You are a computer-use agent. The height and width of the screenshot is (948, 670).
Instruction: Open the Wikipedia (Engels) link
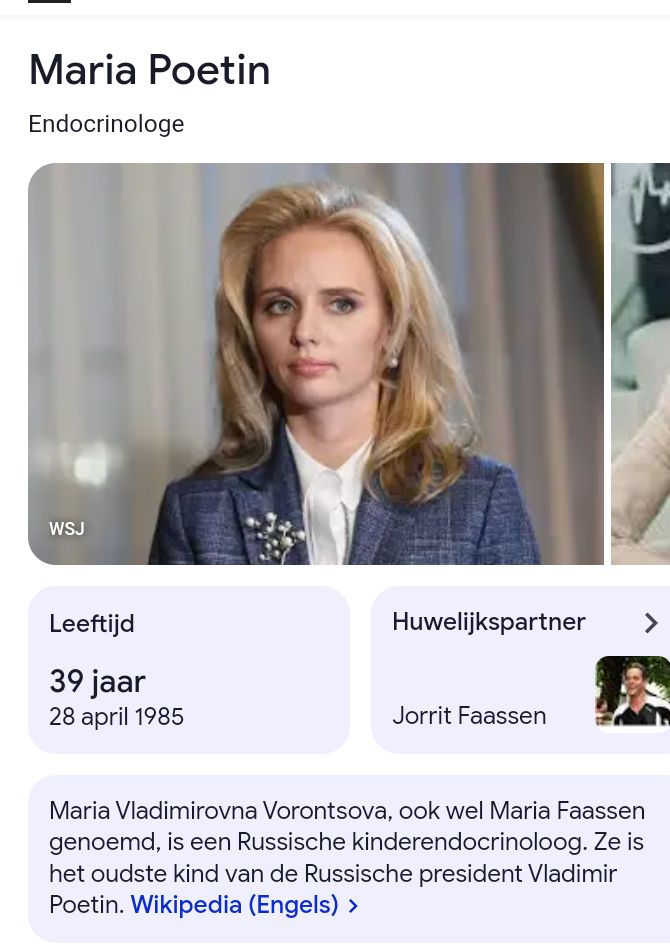click(235, 905)
